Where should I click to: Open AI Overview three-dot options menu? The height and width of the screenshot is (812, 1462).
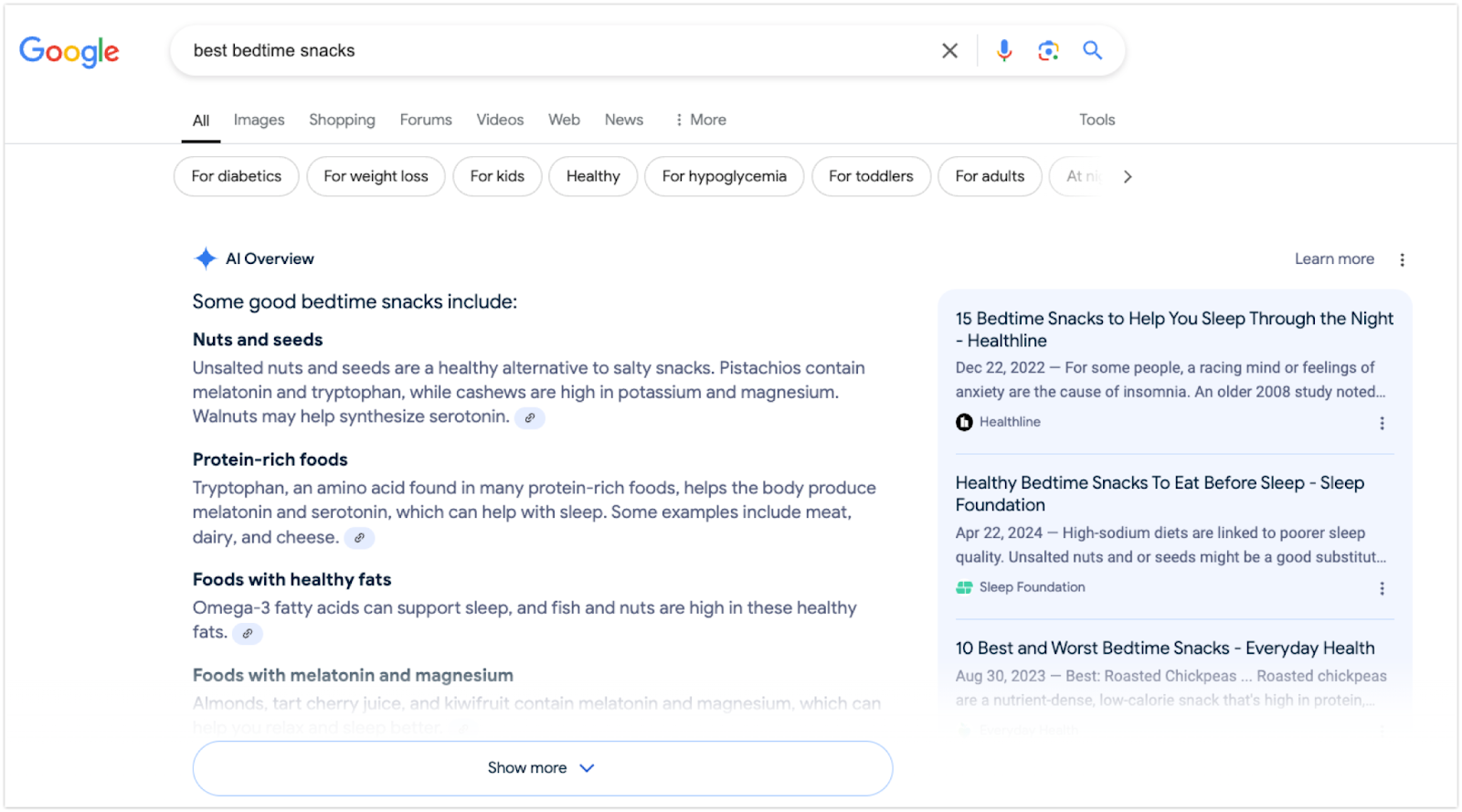[x=1403, y=260]
